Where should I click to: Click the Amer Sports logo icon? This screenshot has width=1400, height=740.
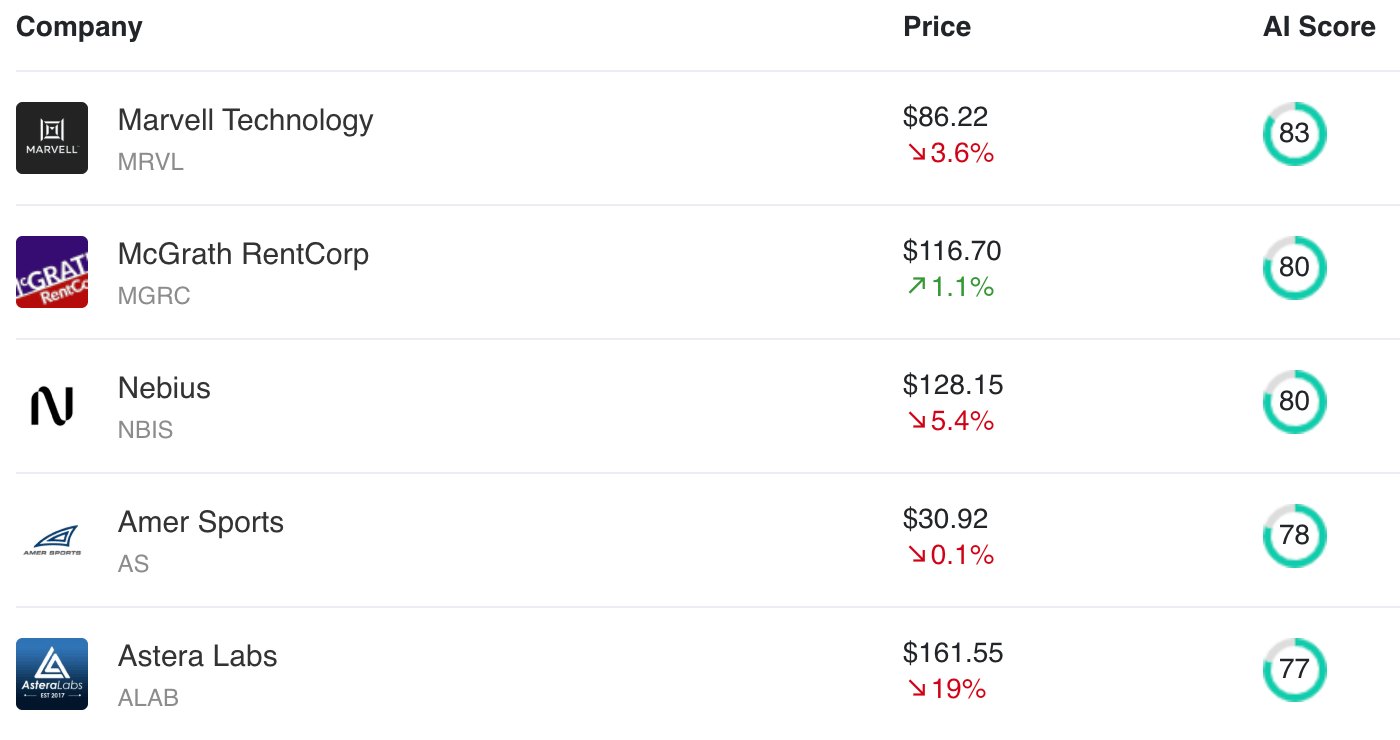pos(52,540)
